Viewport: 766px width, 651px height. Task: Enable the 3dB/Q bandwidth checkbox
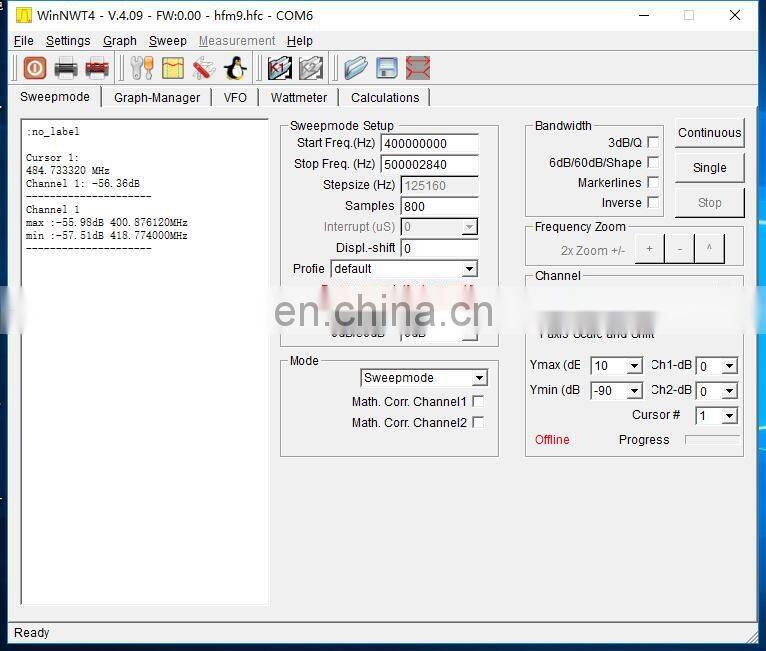pyautogui.click(x=653, y=142)
